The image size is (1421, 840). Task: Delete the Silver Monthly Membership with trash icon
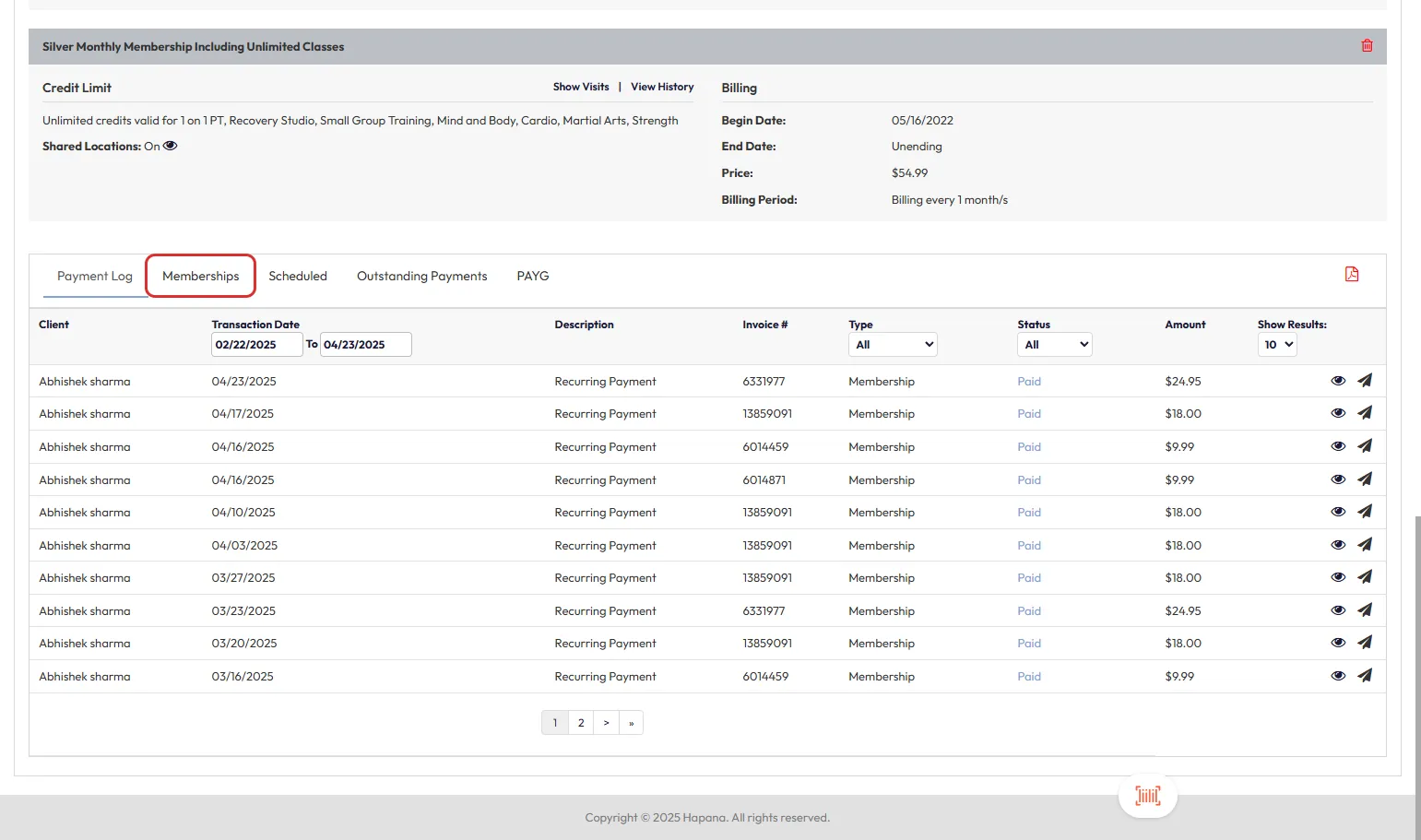[x=1367, y=46]
